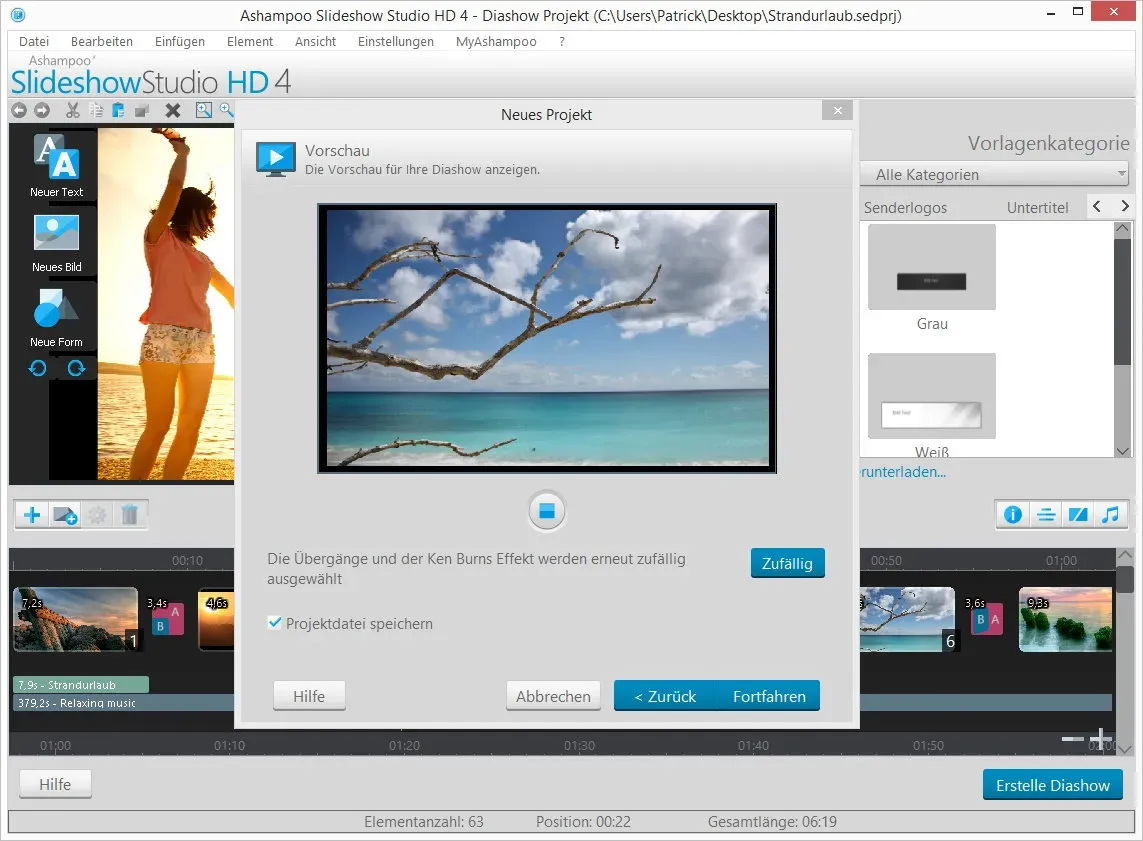Rotate element counter-clockwise icon

(37, 369)
